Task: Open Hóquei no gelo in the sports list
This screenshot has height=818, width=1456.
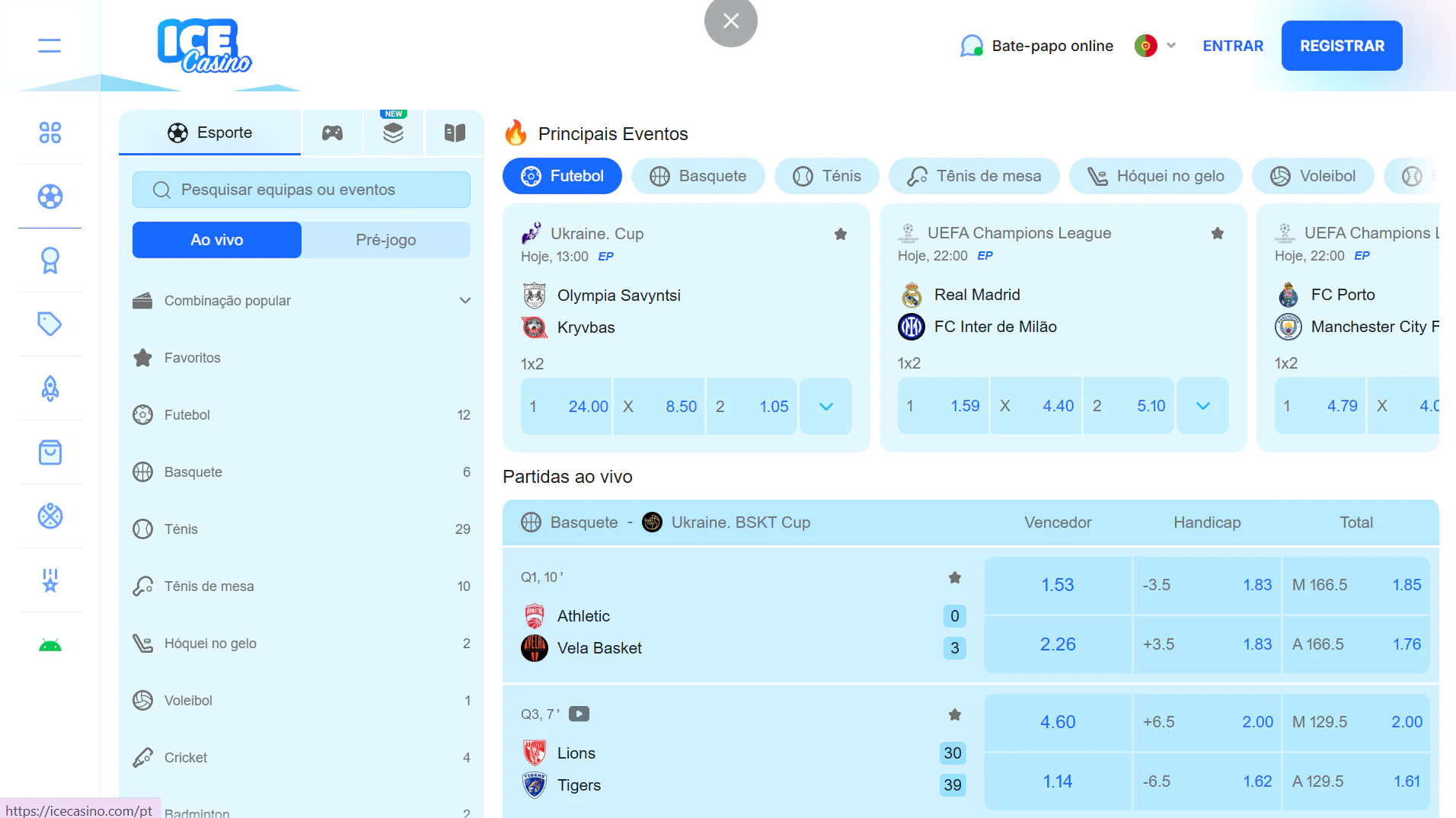Action: (302, 644)
